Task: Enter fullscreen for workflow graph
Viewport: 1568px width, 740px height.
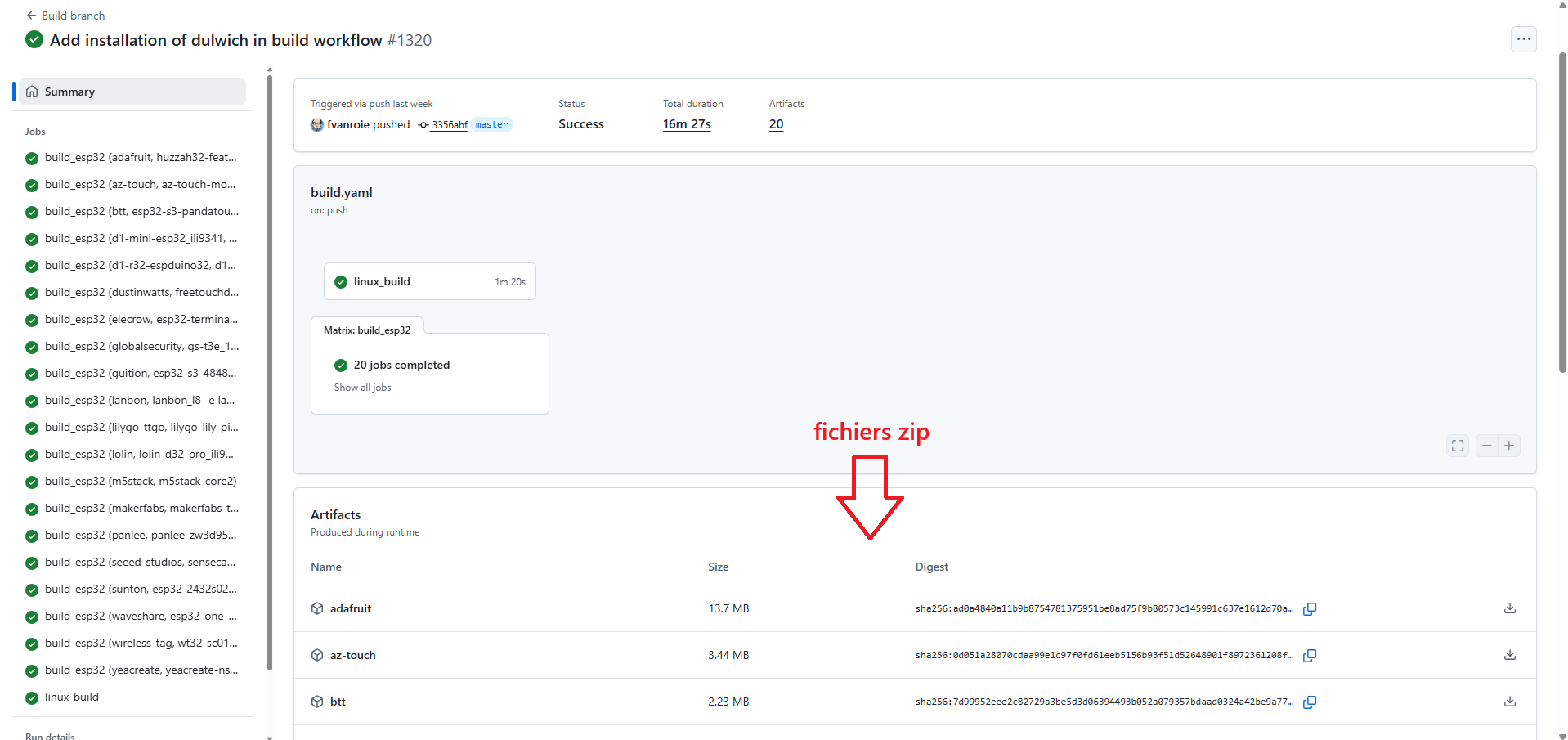Action: coord(1457,446)
